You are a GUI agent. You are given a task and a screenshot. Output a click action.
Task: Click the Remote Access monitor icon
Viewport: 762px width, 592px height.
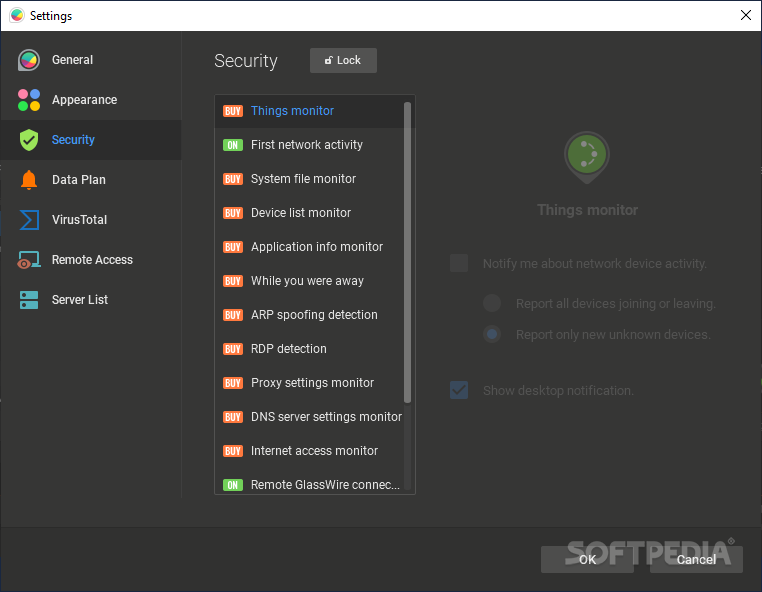click(x=29, y=260)
